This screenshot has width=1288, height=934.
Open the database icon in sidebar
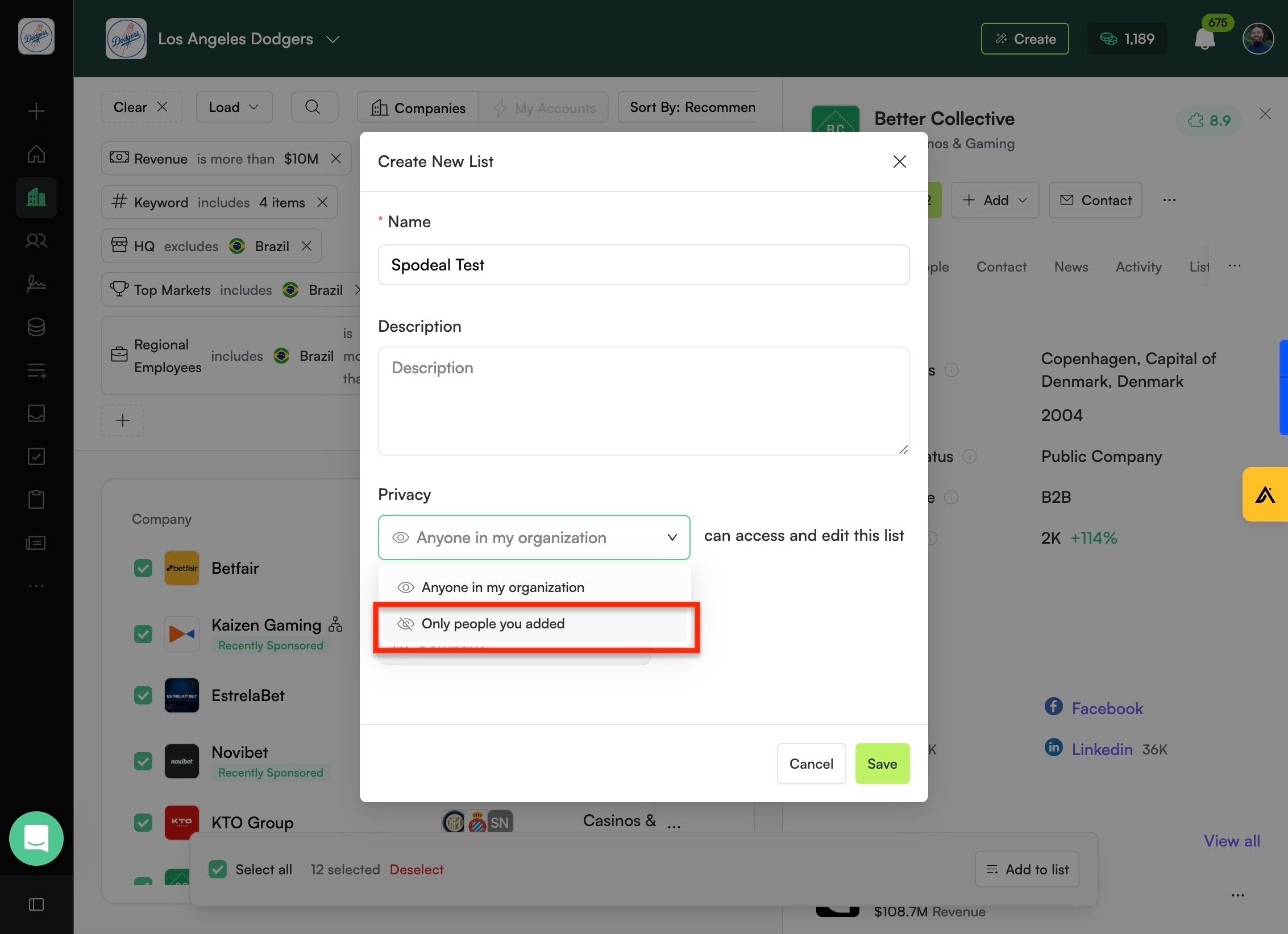[36, 327]
